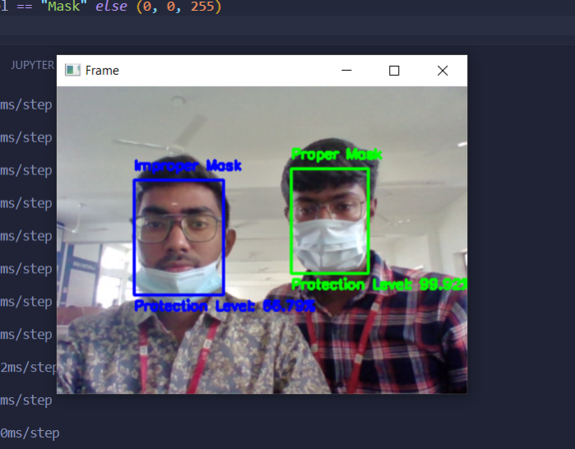Minimize the Frame window
This screenshot has width=575, height=449.
click(346, 70)
